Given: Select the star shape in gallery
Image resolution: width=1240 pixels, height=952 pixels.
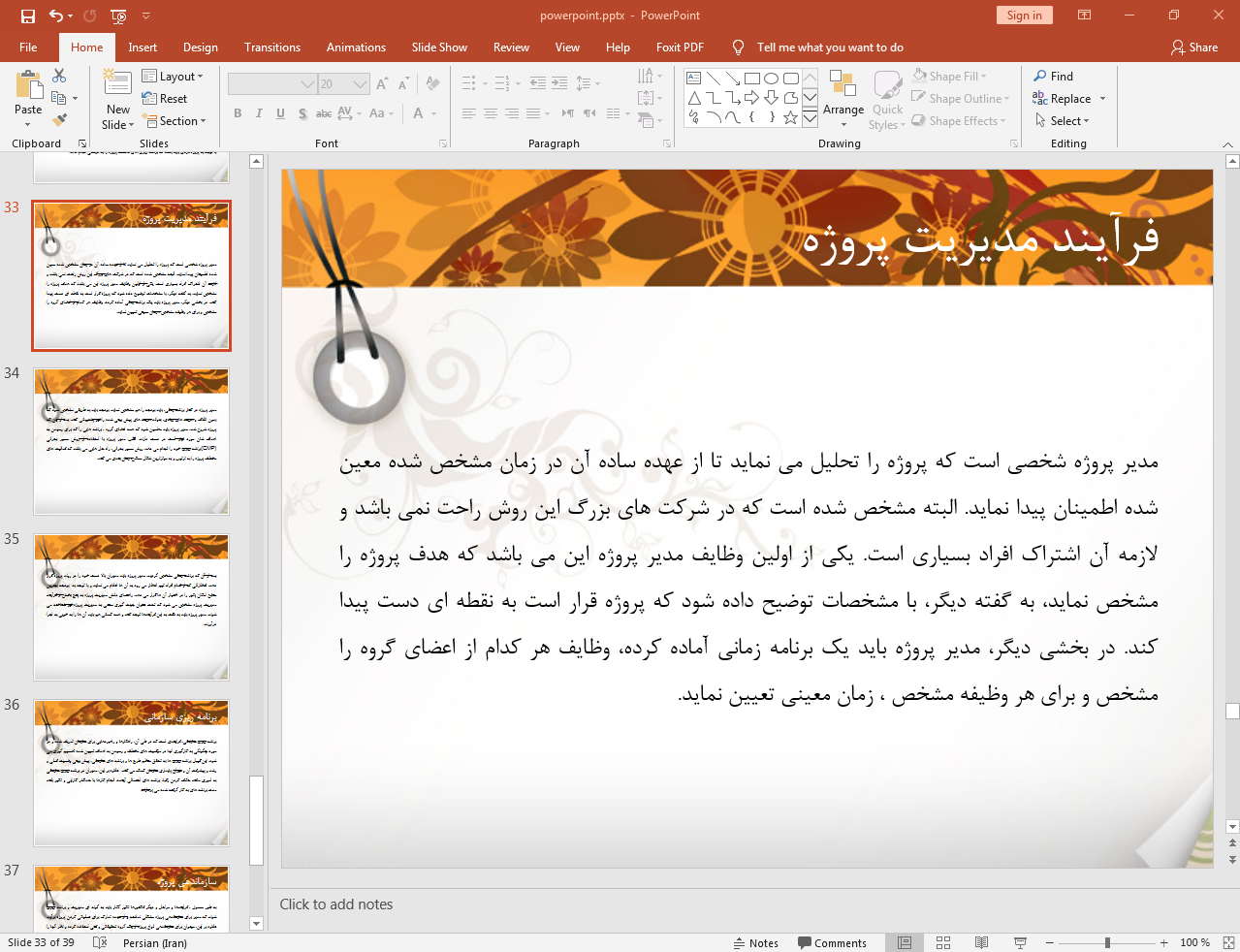Looking at the screenshot, I should (791, 117).
